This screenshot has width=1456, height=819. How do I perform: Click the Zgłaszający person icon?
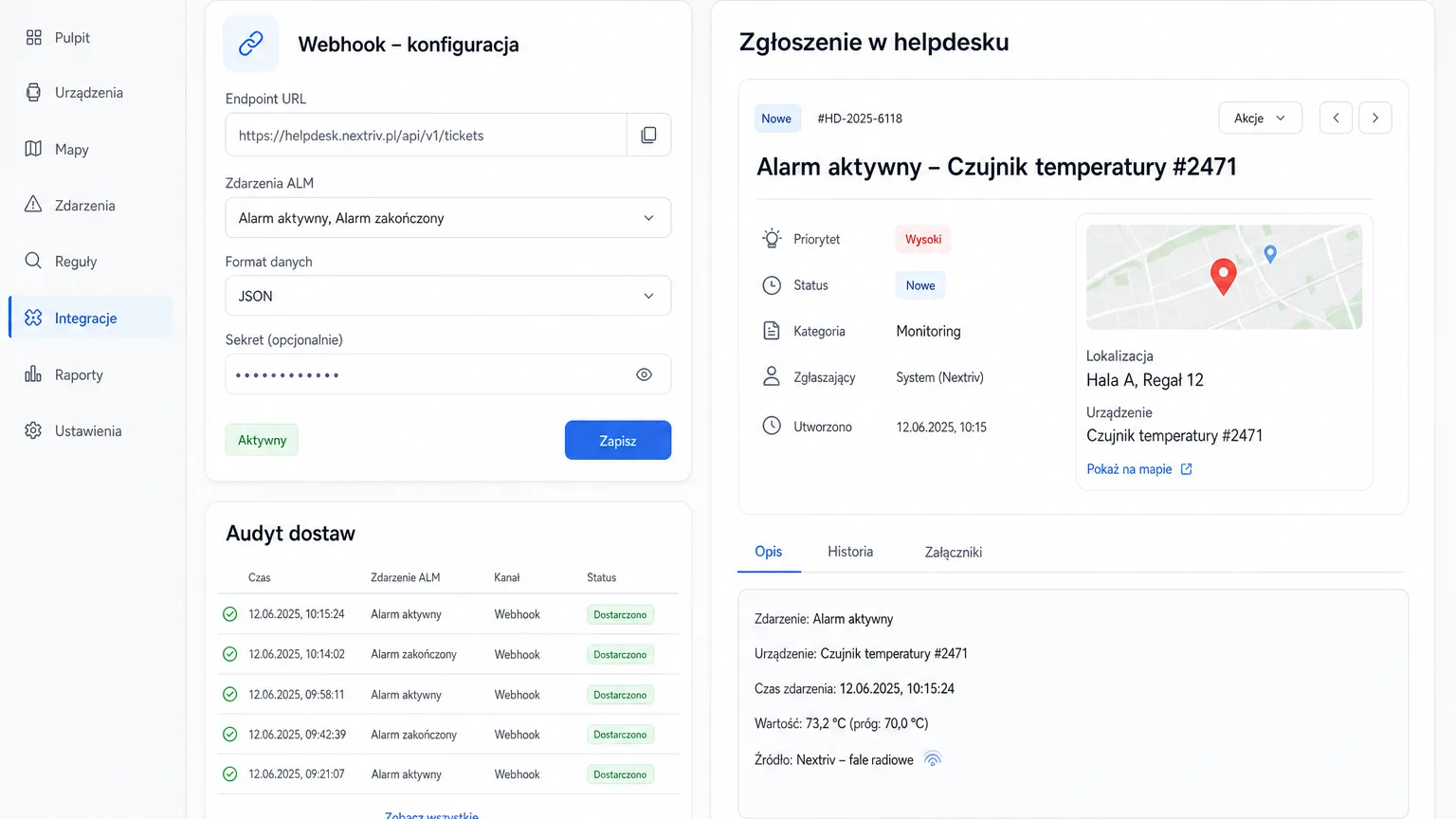[x=772, y=376]
